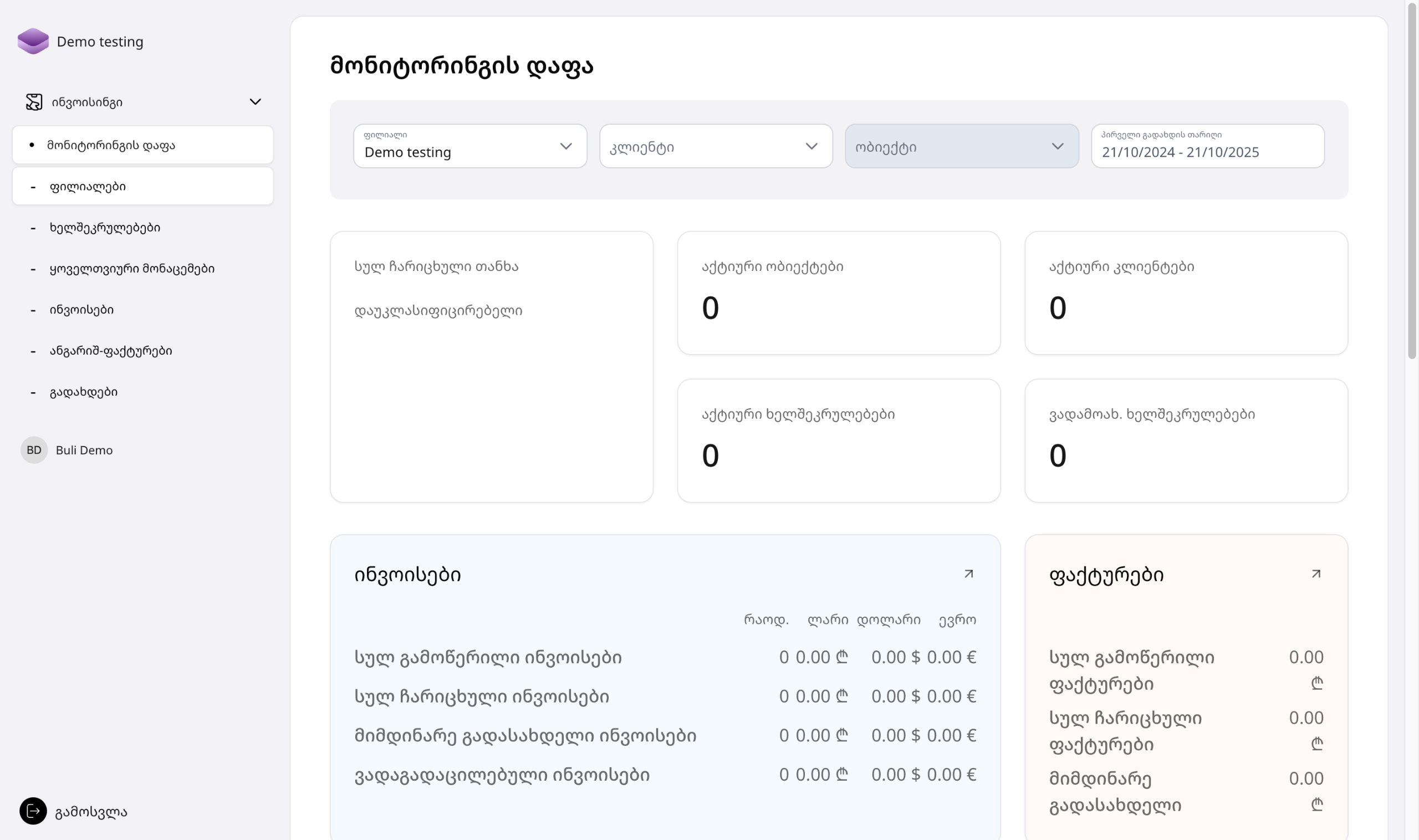Click the ინვოისინგი invoicing sidebar icon

(x=34, y=102)
